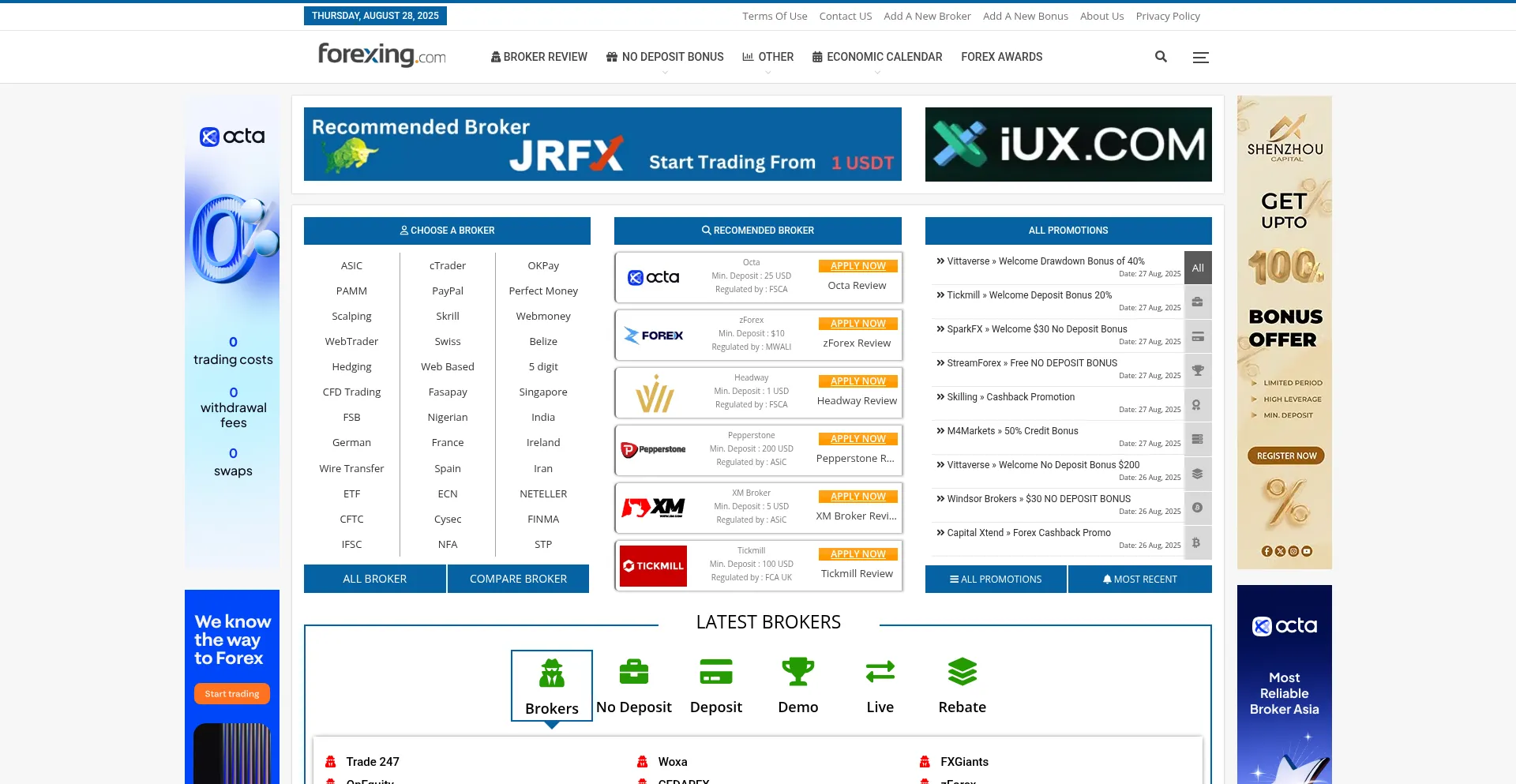1516x784 pixels.
Task: Select the NETELLER broker category
Action: click(543, 494)
